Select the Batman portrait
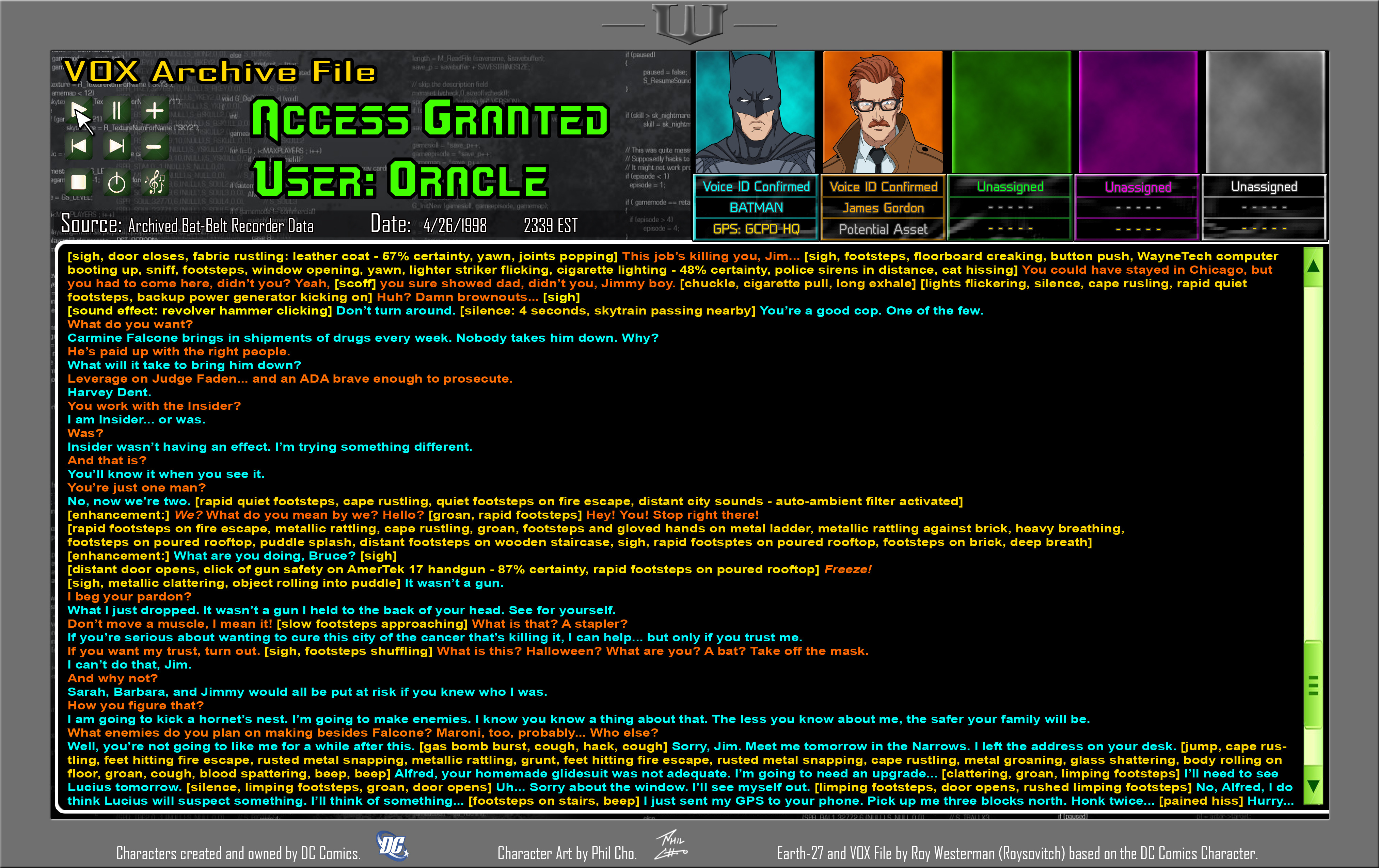The height and width of the screenshot is (868, 1379). 755,112
